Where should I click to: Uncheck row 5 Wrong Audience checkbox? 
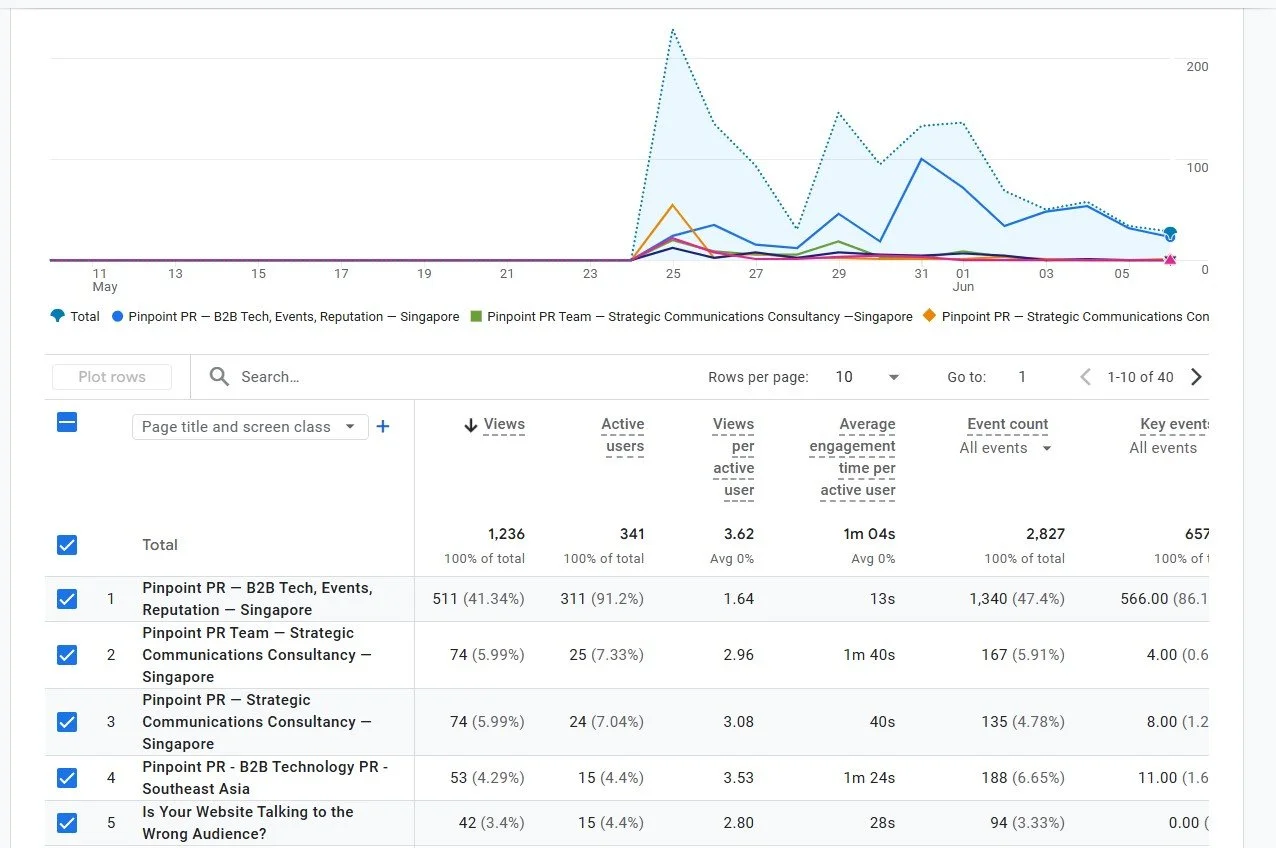tap(67, 823)
